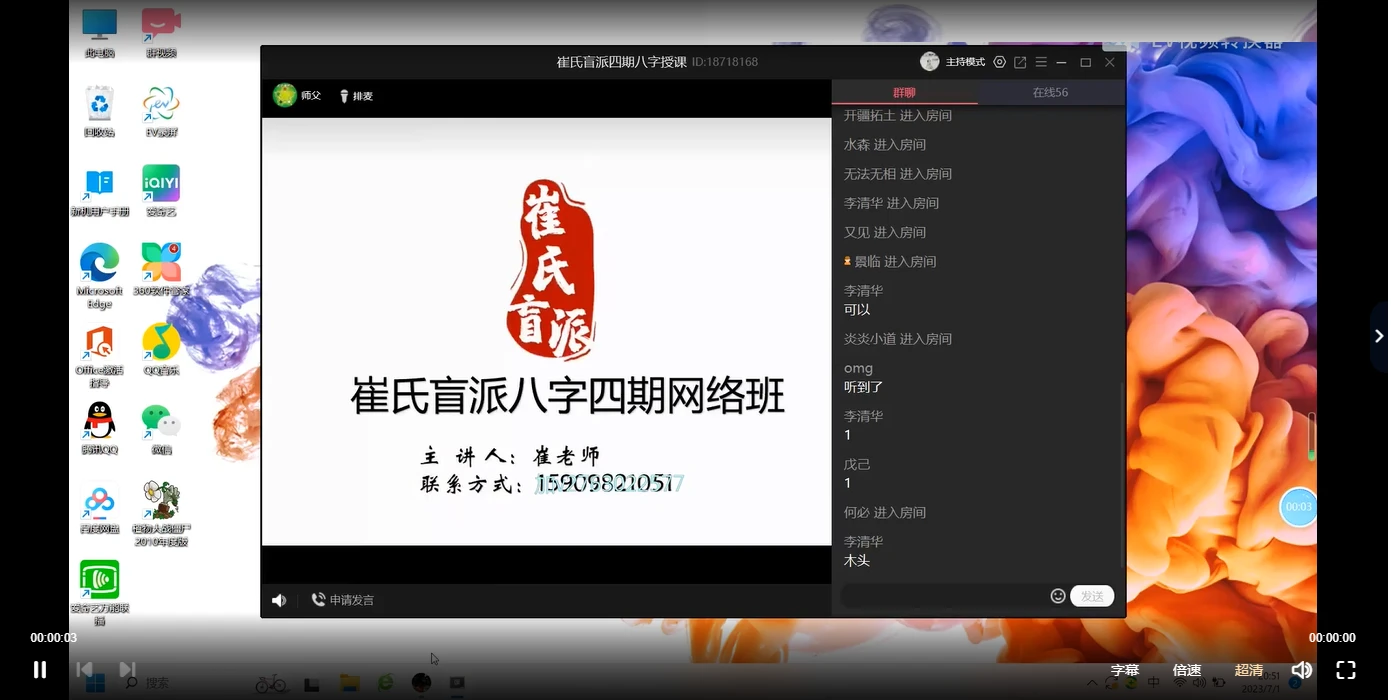The height and width of the screenshot is (700, 1391).
Task: Skip to the next video
Action: coord(127,670)
